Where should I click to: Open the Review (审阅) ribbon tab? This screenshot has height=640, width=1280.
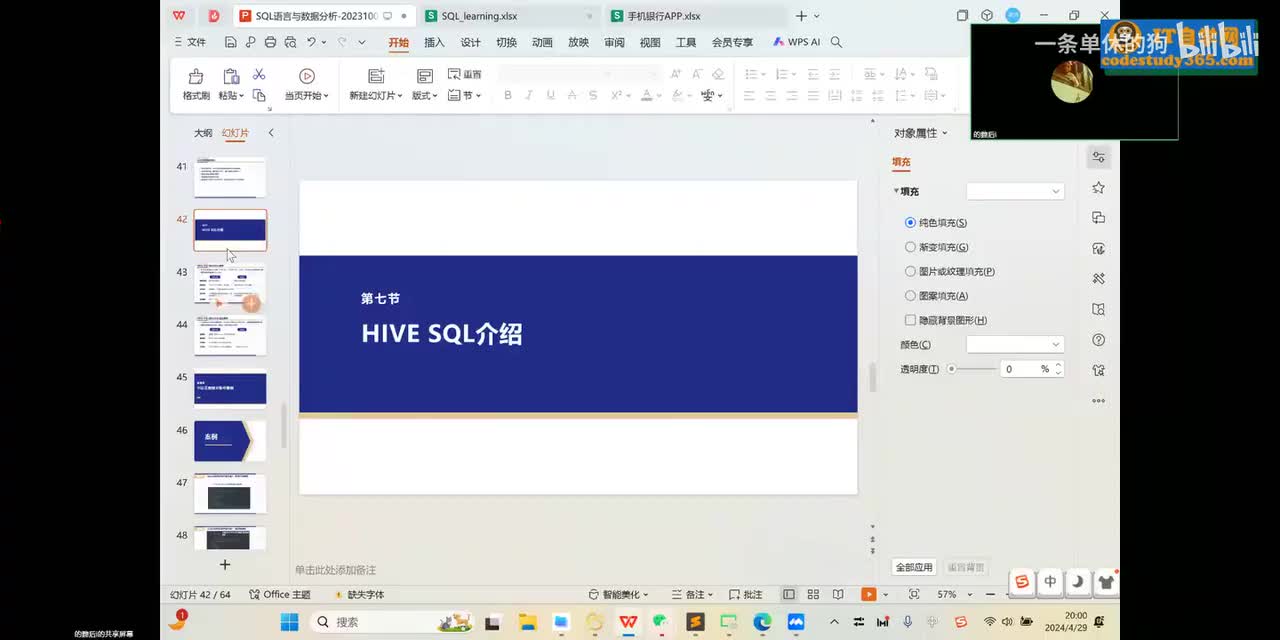tap(614, 42)
